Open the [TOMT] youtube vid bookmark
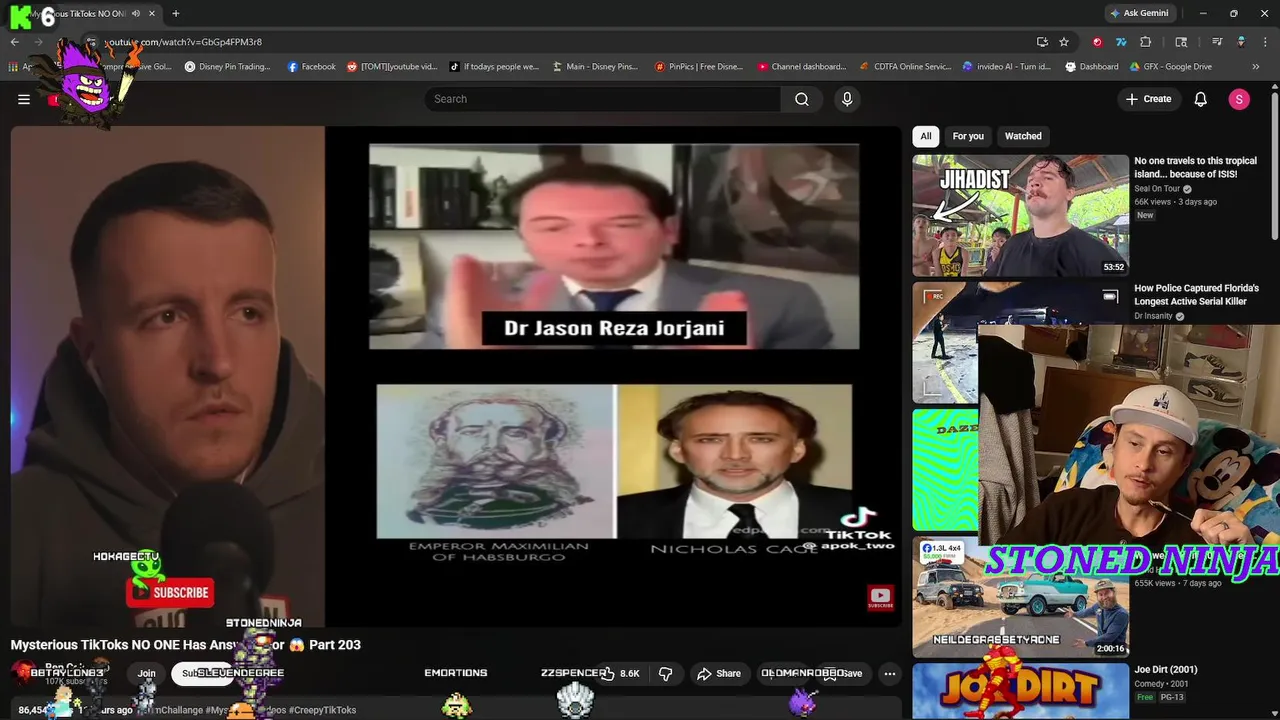This screenshot has height=720, width=1280. (392, 67)
